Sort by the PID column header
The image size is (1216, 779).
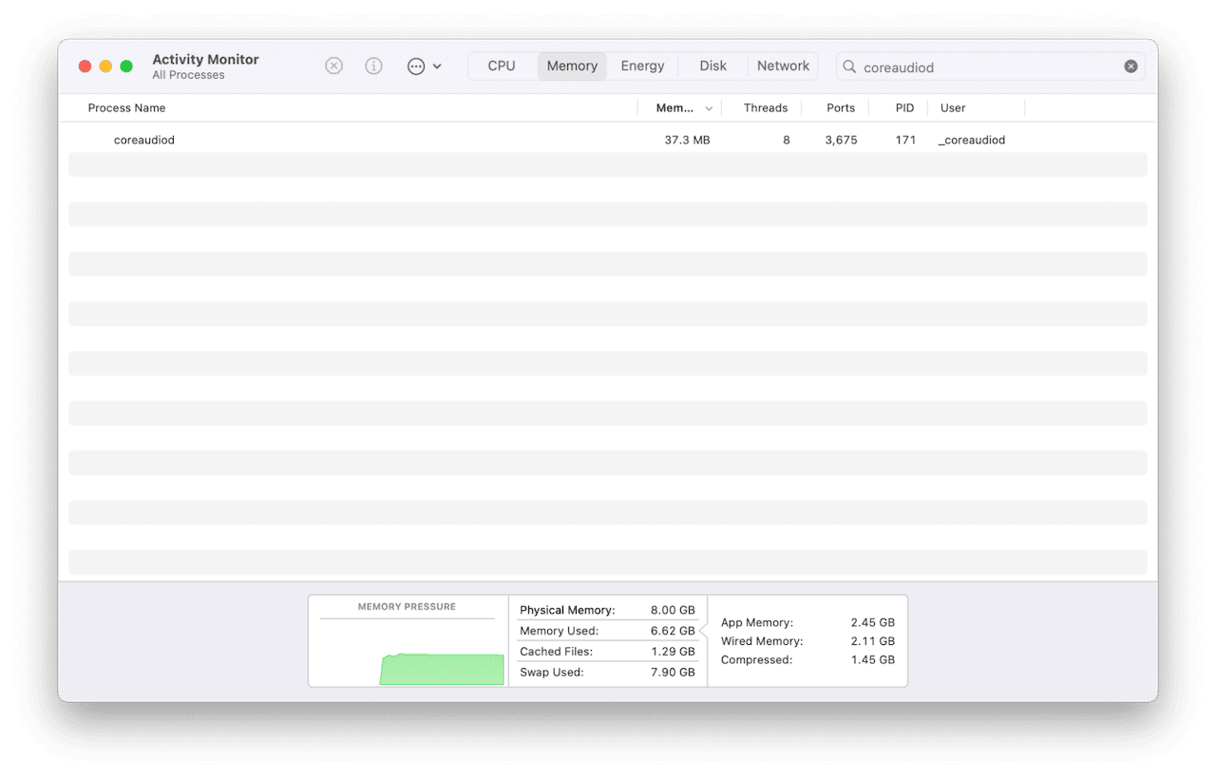(905, 108)
